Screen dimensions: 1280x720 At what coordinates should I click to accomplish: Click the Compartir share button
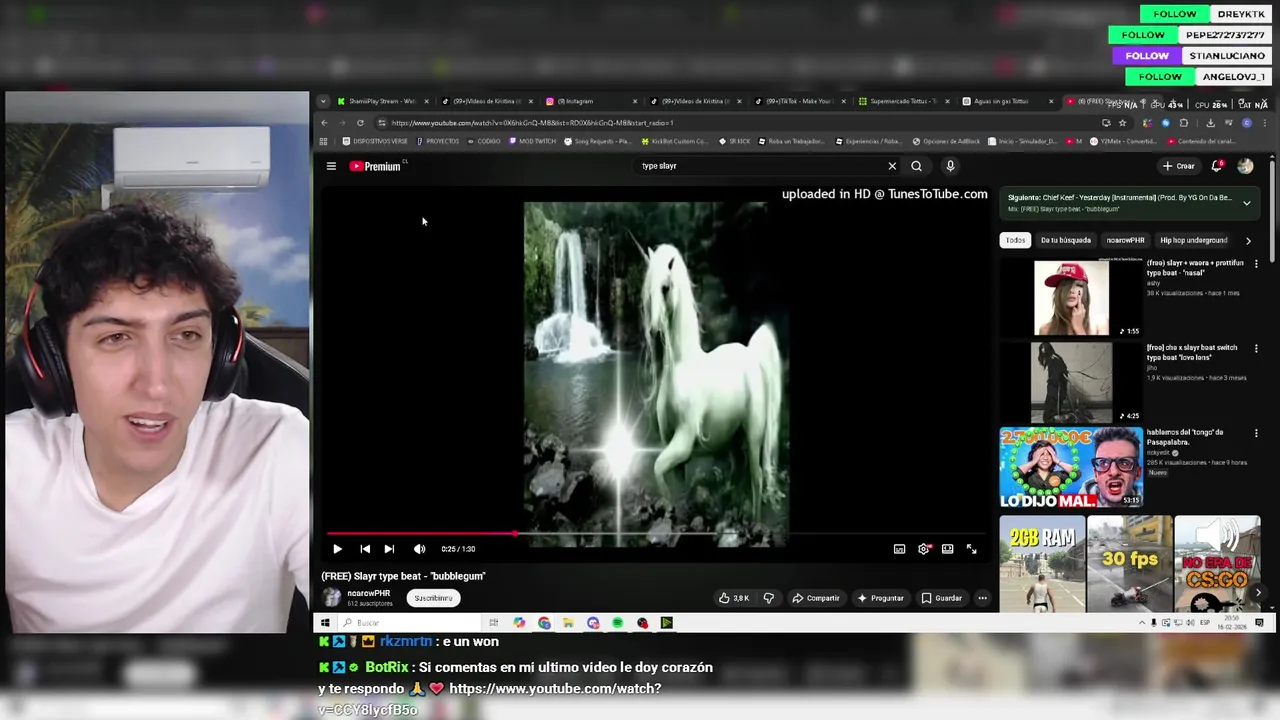(x=816, y=598)
